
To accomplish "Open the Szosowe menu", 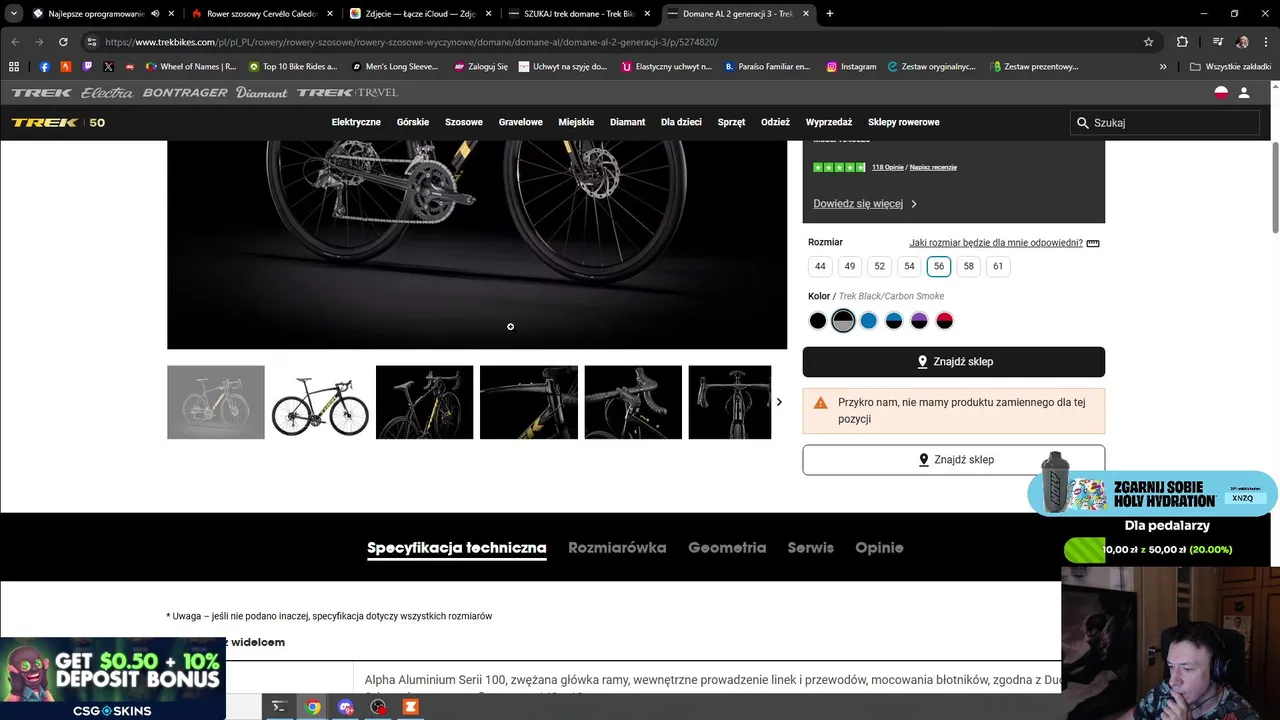I will 464,122.
